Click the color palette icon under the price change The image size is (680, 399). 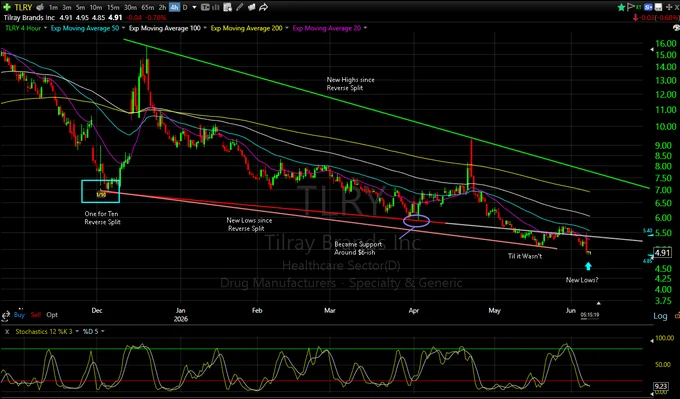[676, 27]
